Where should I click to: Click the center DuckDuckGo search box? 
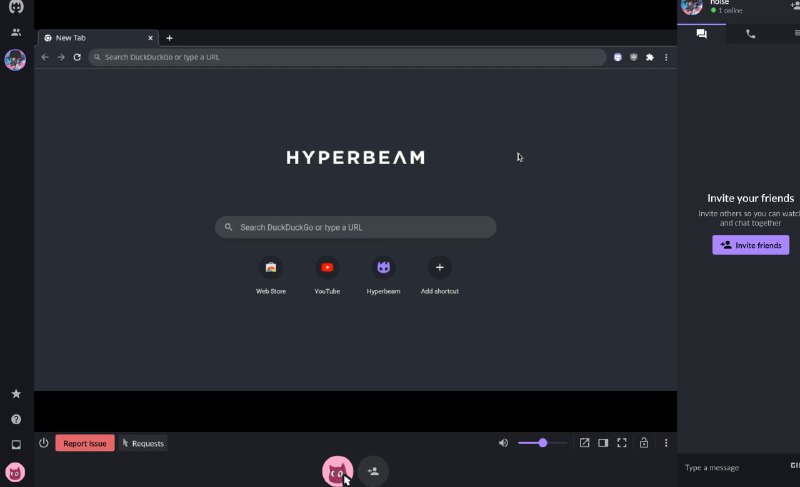[356, 227]
